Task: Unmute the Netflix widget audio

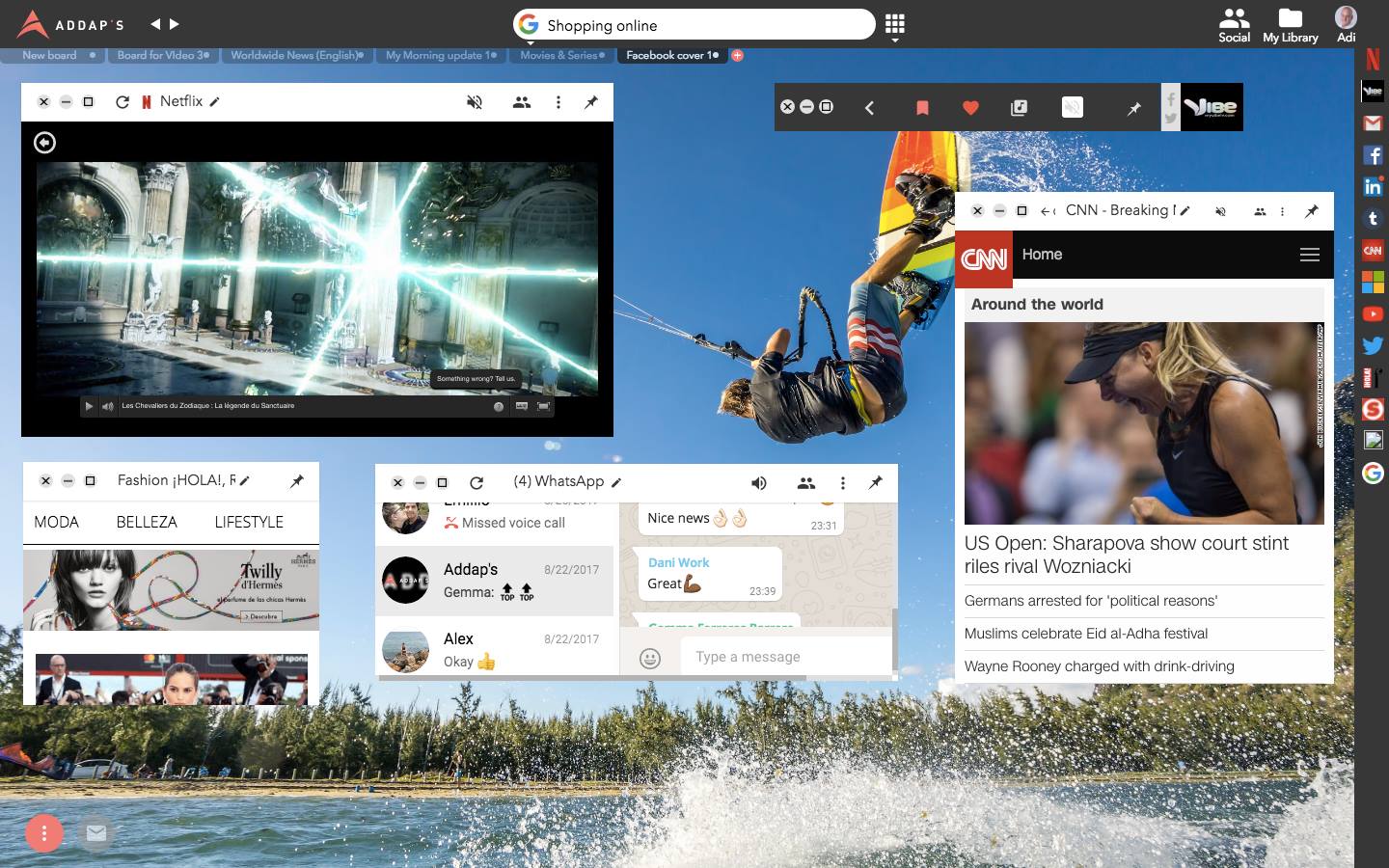Action: pos(474,102)
